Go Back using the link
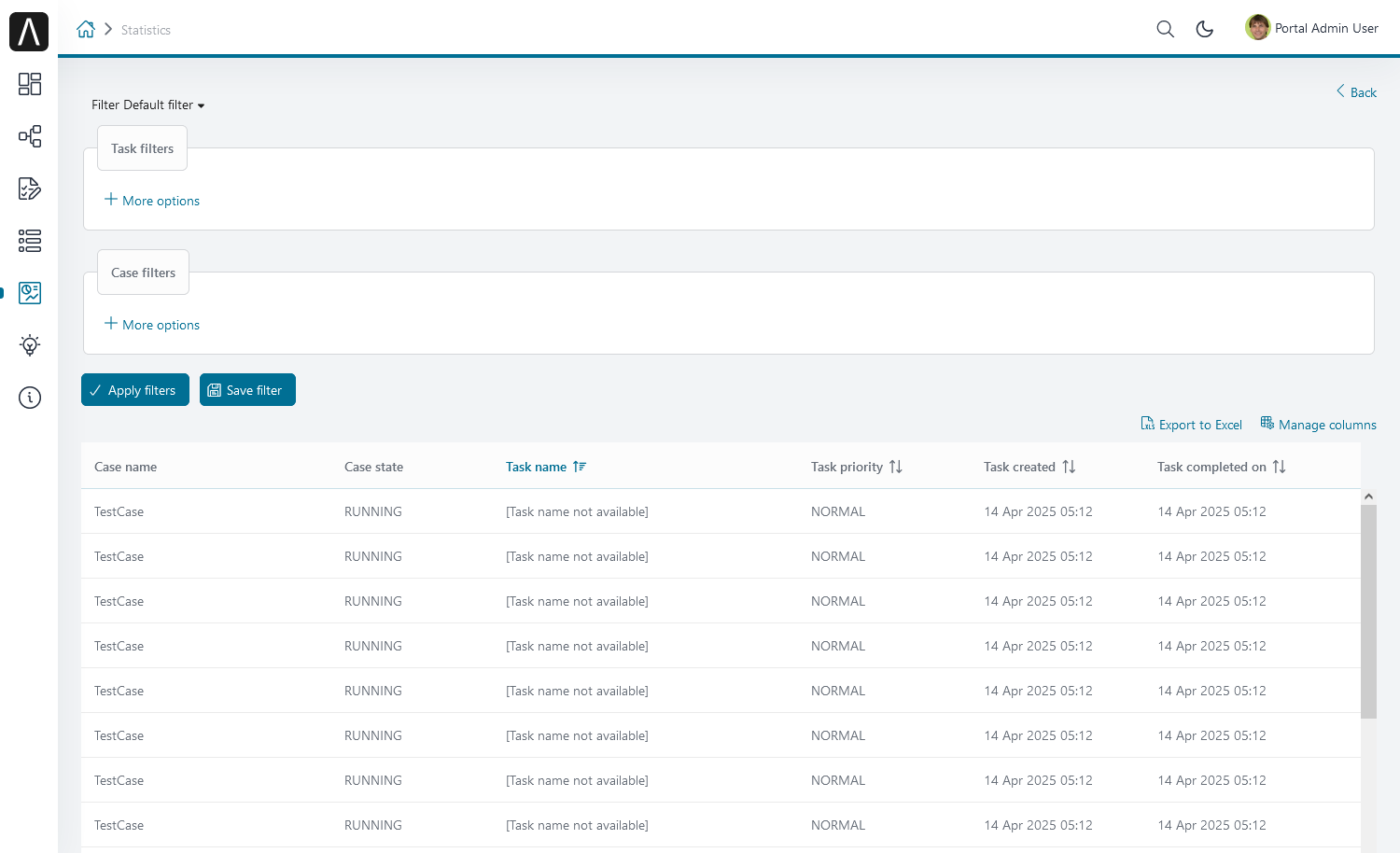The height and width of the screenshot is (853, 1400). (1356, 92)
